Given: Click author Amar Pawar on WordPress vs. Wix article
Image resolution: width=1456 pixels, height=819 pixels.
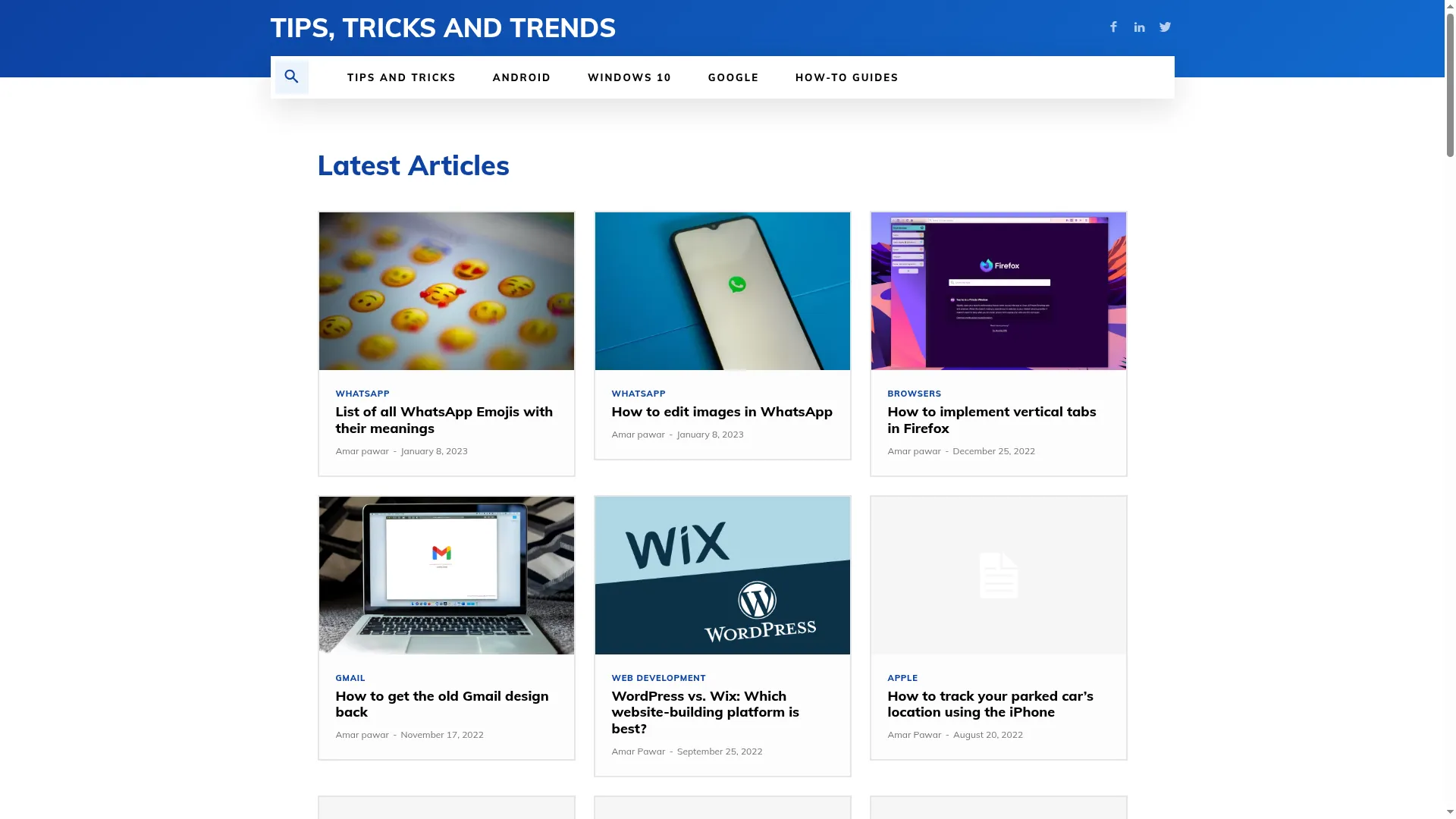Looking at the screenshot, I should [639, 752].
